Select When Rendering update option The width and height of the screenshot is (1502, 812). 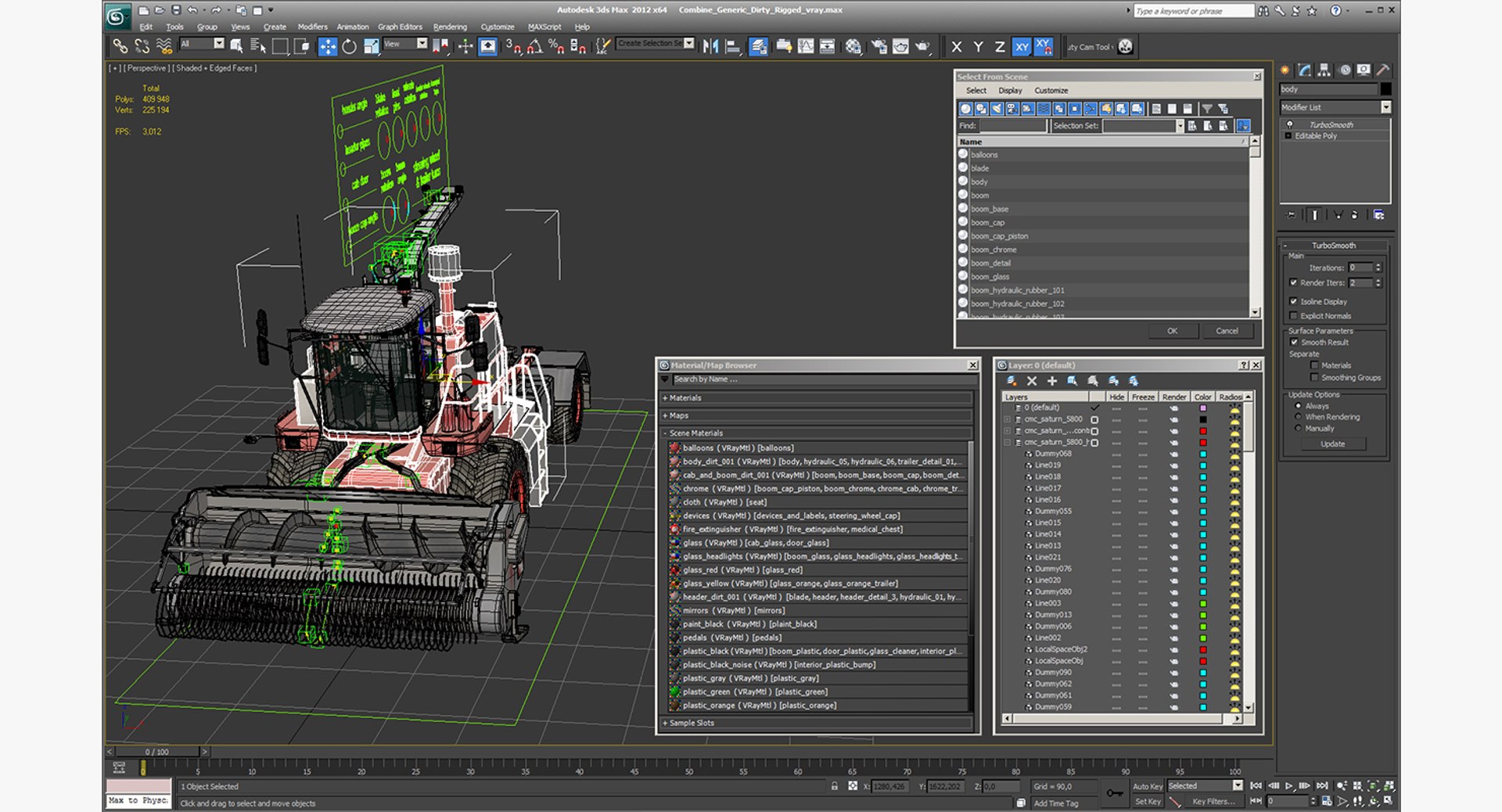(x=1298, y=417)
